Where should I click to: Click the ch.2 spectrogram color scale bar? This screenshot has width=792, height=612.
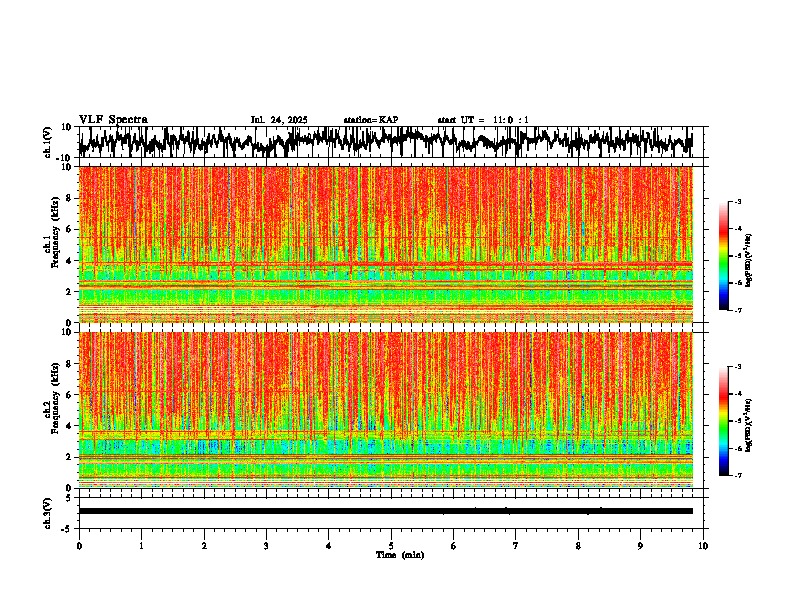click(x=723, y=421)
